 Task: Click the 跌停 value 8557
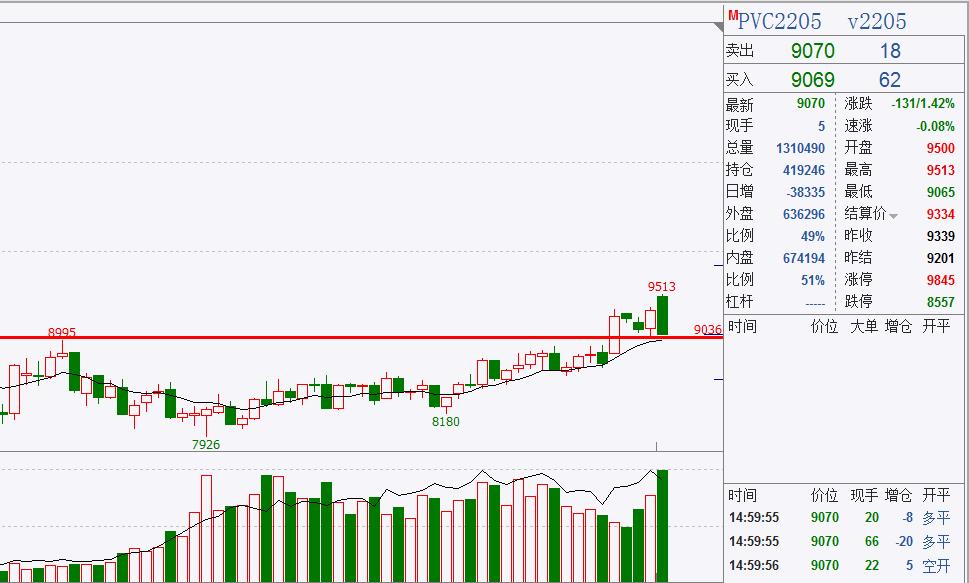tap(941, 302)
